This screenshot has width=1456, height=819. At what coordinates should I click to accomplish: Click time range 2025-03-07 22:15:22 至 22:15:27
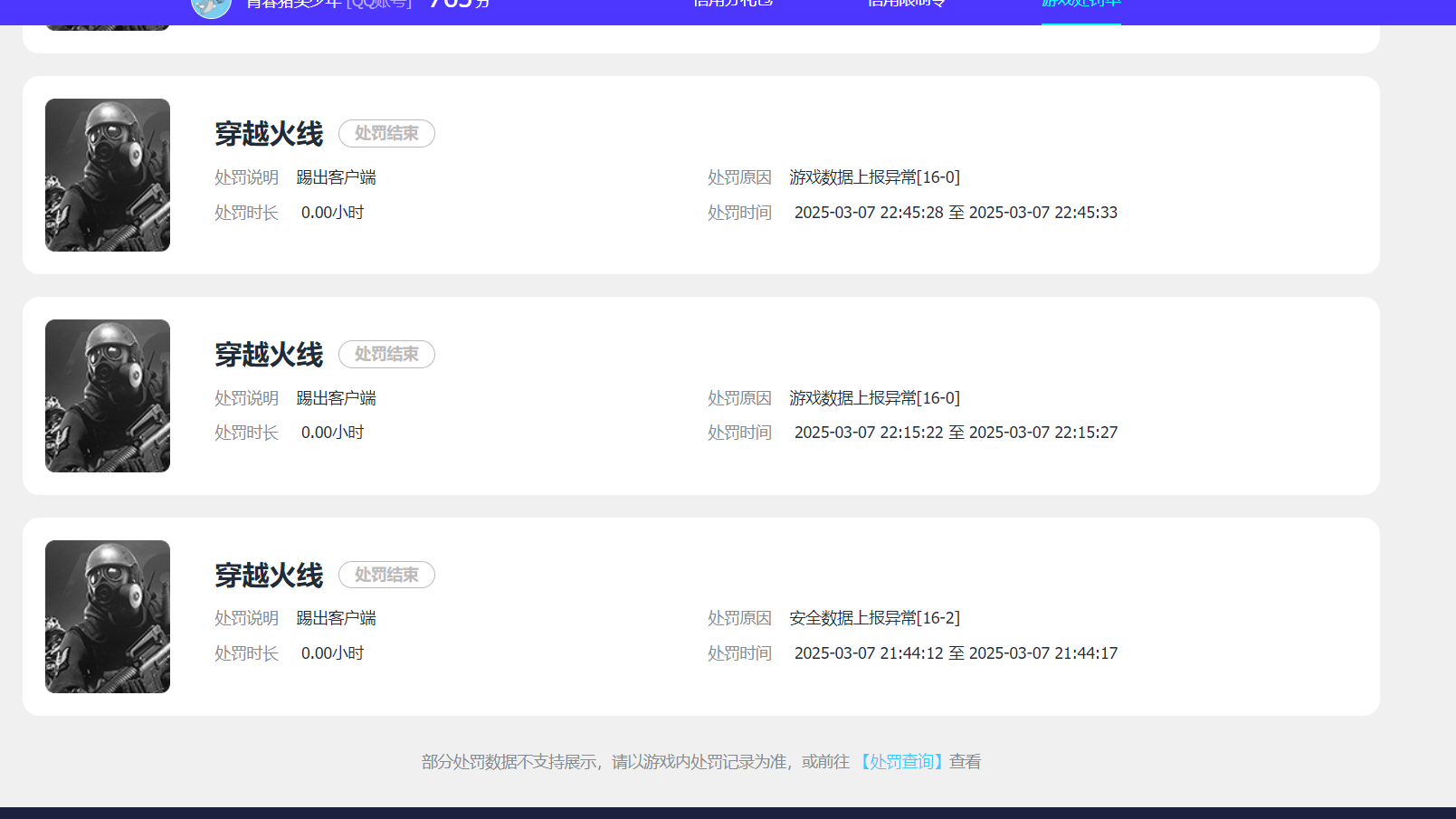(x=956, y=433)
